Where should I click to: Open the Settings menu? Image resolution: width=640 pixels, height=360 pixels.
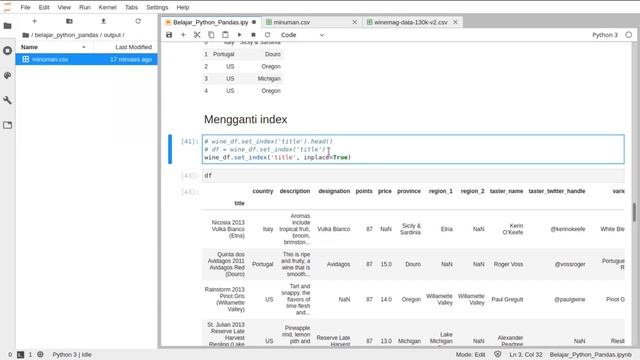pos(157,7)
